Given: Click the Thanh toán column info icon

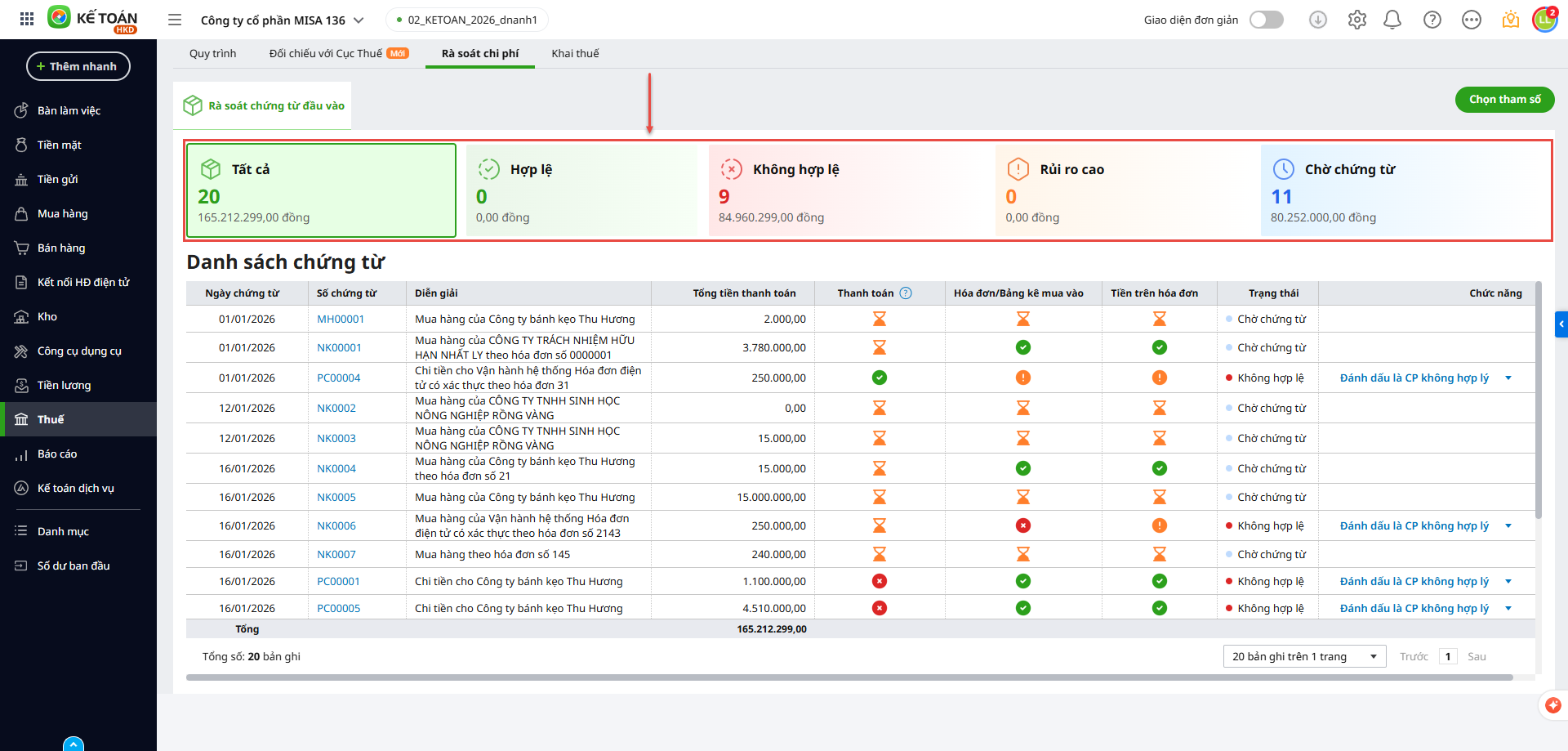Looking at the screenshot, I should [906, 293].
